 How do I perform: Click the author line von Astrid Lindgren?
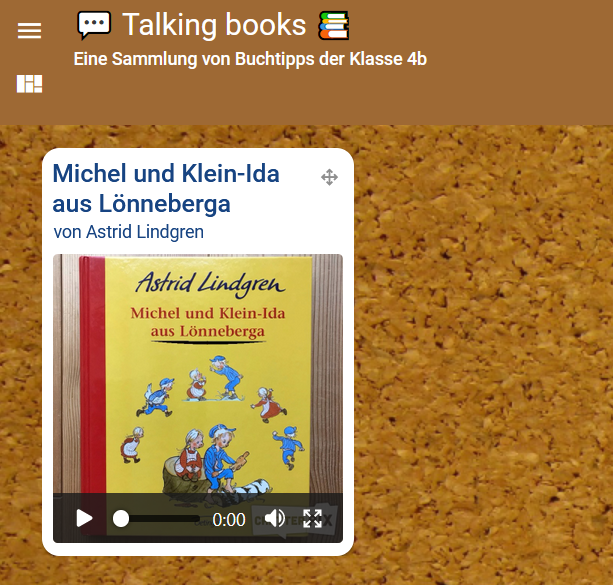129,231
